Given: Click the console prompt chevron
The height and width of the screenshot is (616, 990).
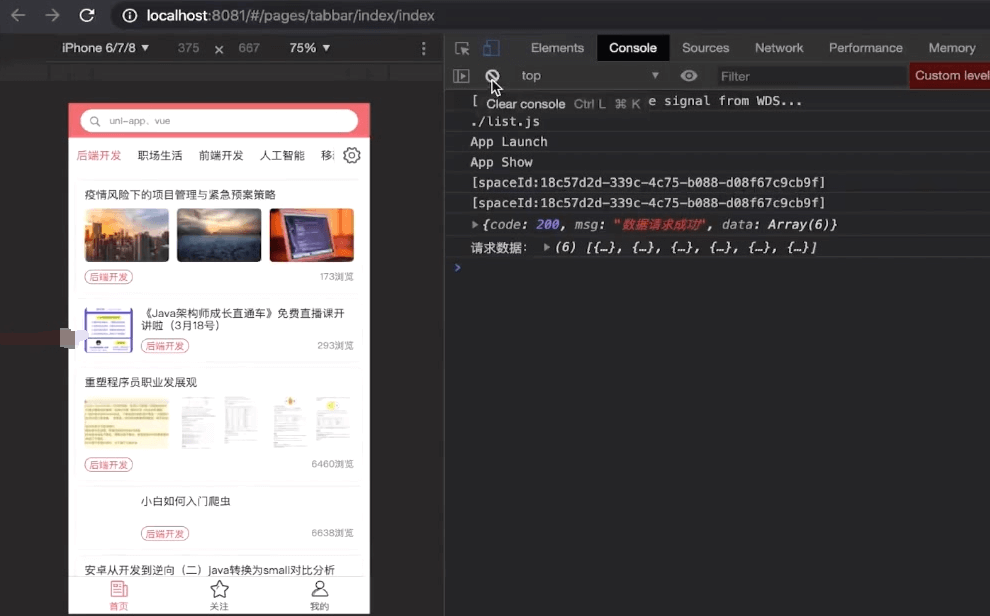Looking at the screenshot, I should click(x=458, y=268).
